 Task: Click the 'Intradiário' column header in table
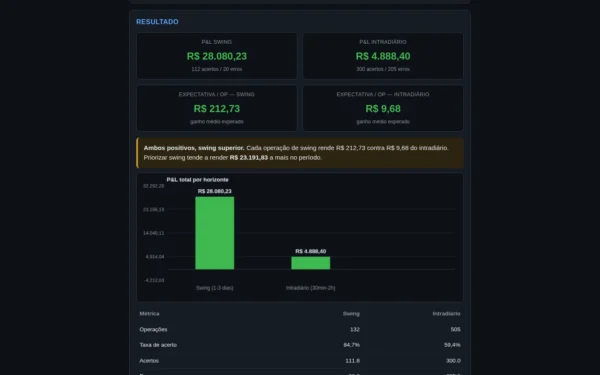click(x=447, y=314)
